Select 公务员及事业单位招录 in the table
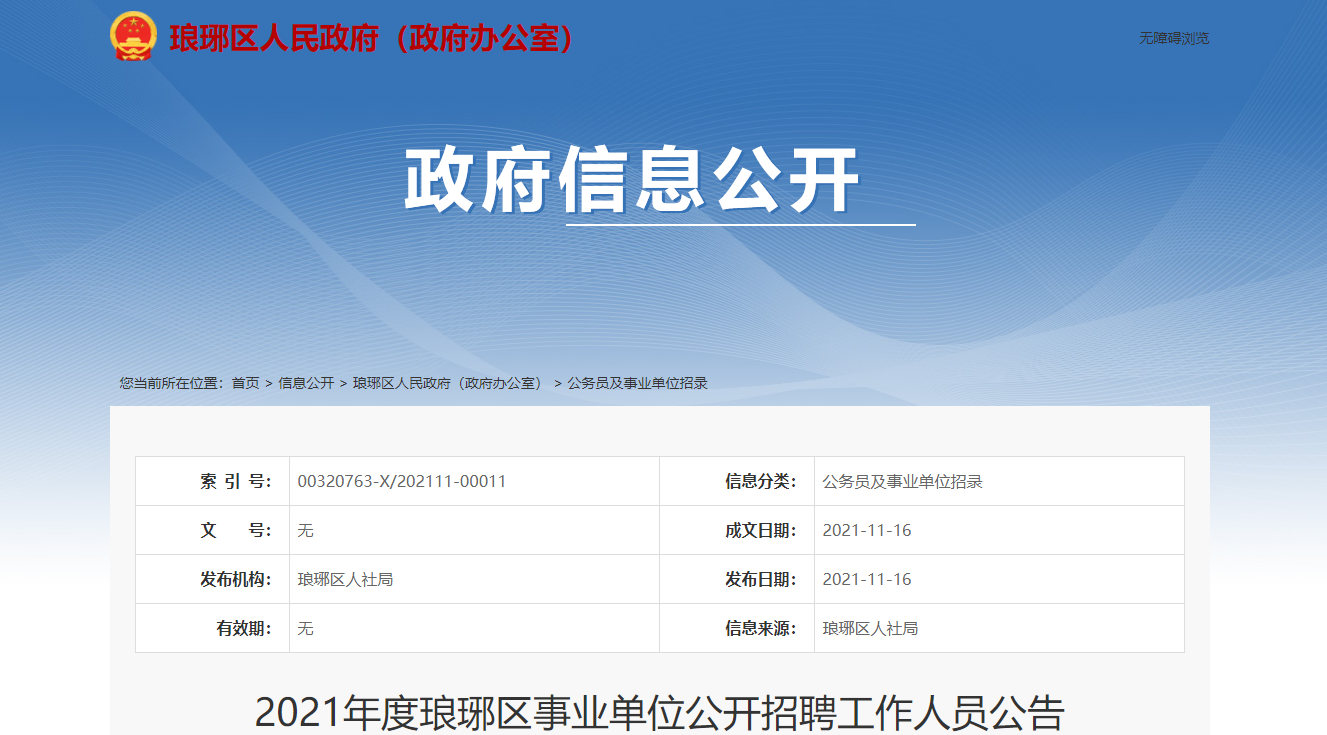 902,481
